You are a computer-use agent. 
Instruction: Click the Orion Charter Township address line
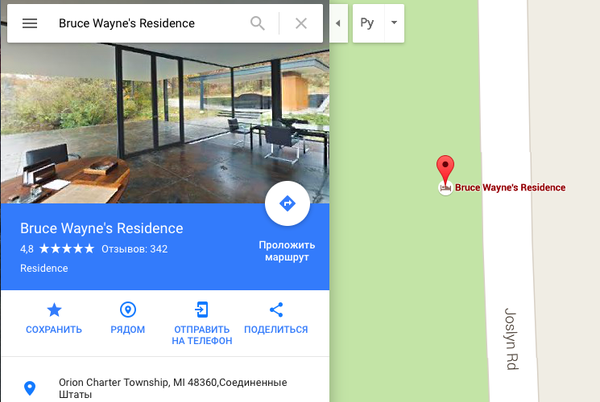(173, 388)
